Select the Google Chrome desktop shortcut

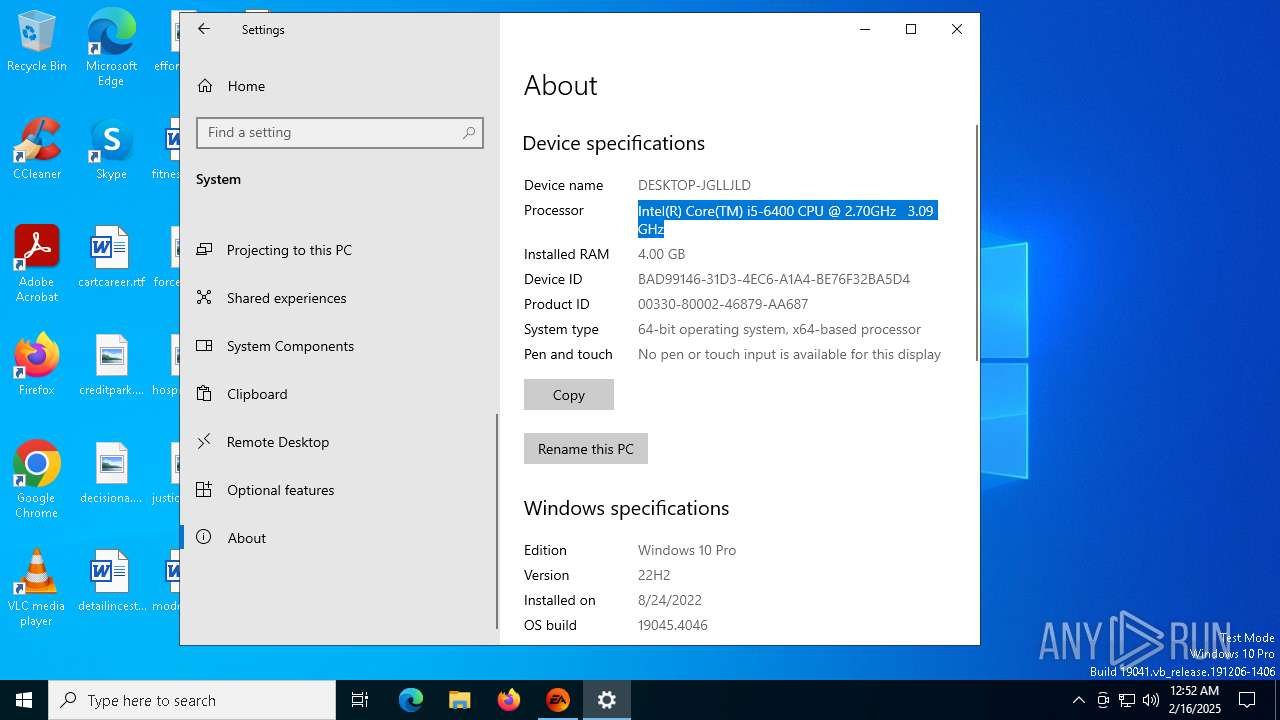tap(37, 480)
